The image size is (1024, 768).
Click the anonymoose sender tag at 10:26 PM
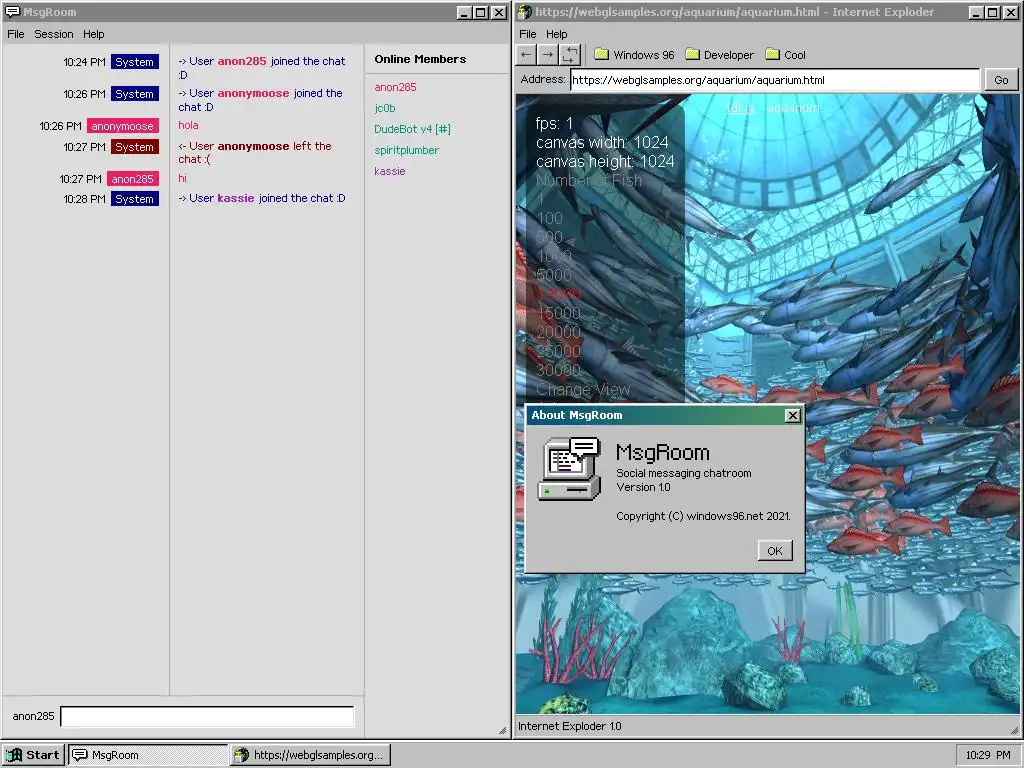point(123,126)
